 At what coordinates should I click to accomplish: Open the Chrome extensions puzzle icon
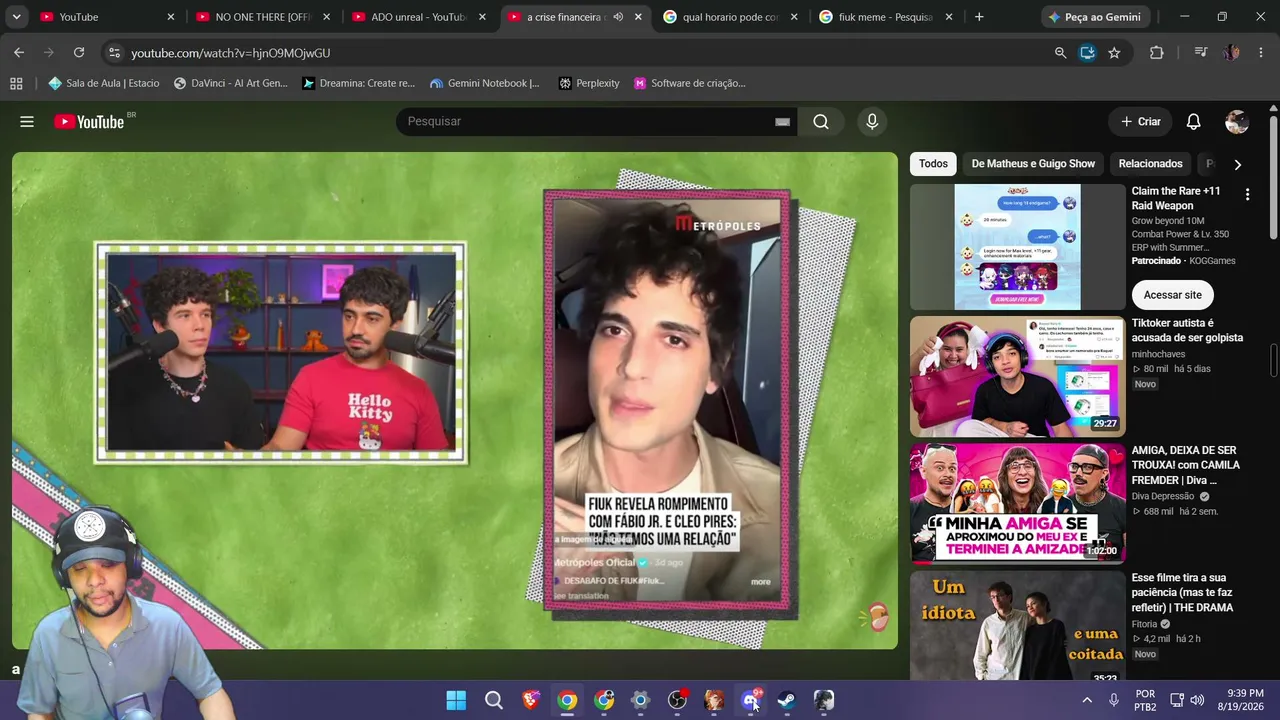[1157, 53]
